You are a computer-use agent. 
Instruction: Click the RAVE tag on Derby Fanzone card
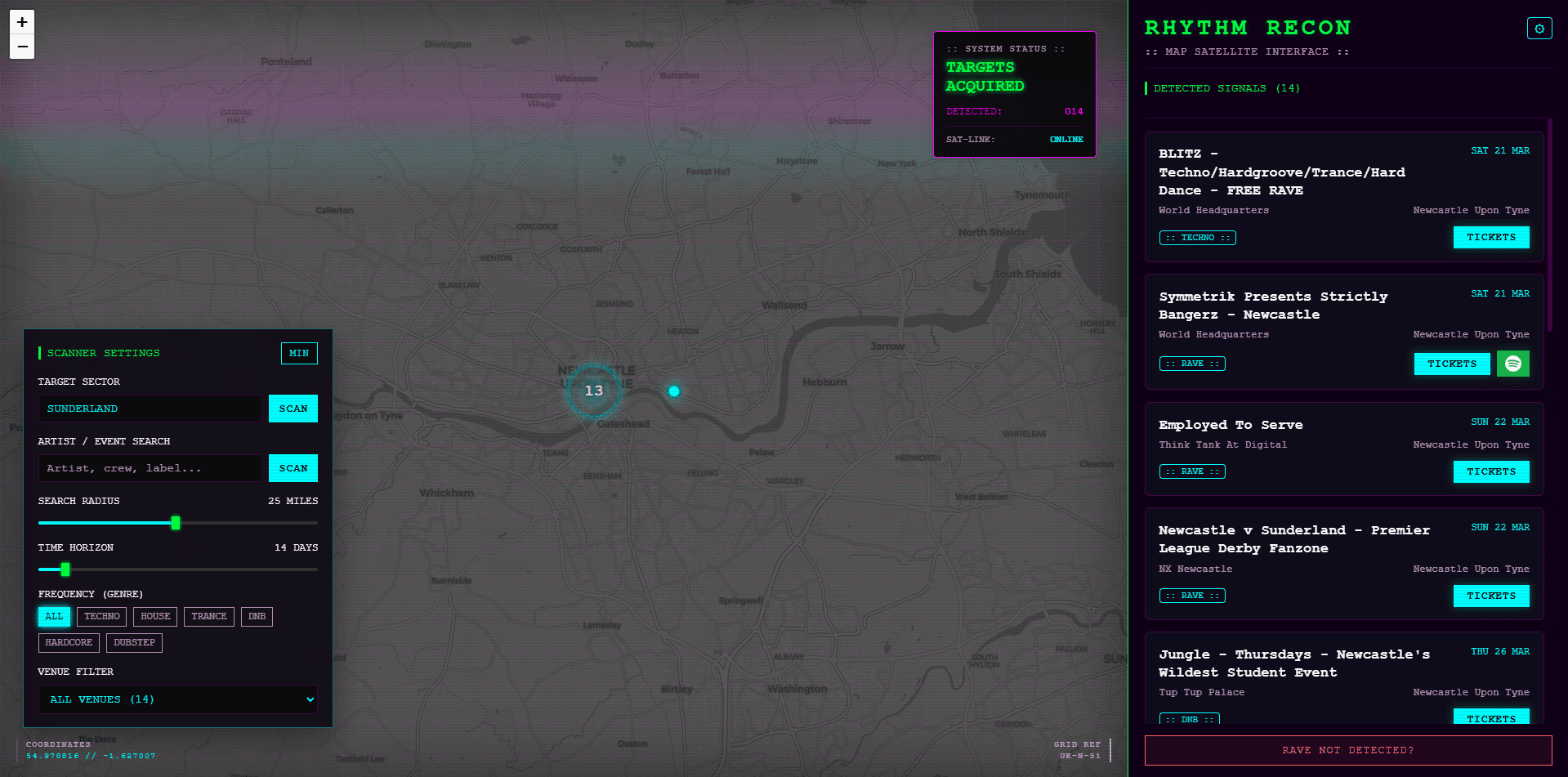coord(1192,596)
